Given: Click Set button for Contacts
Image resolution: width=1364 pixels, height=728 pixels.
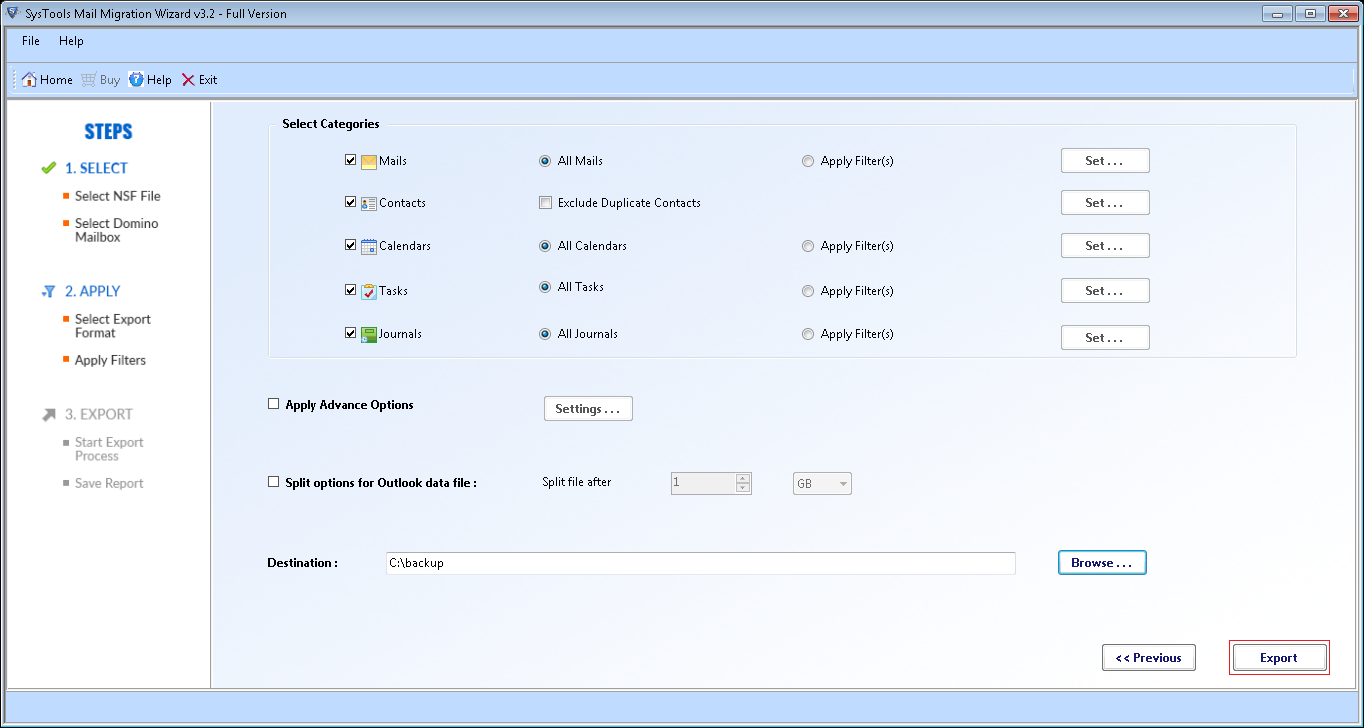Looking at the screenshot, I should point(1105,203).
